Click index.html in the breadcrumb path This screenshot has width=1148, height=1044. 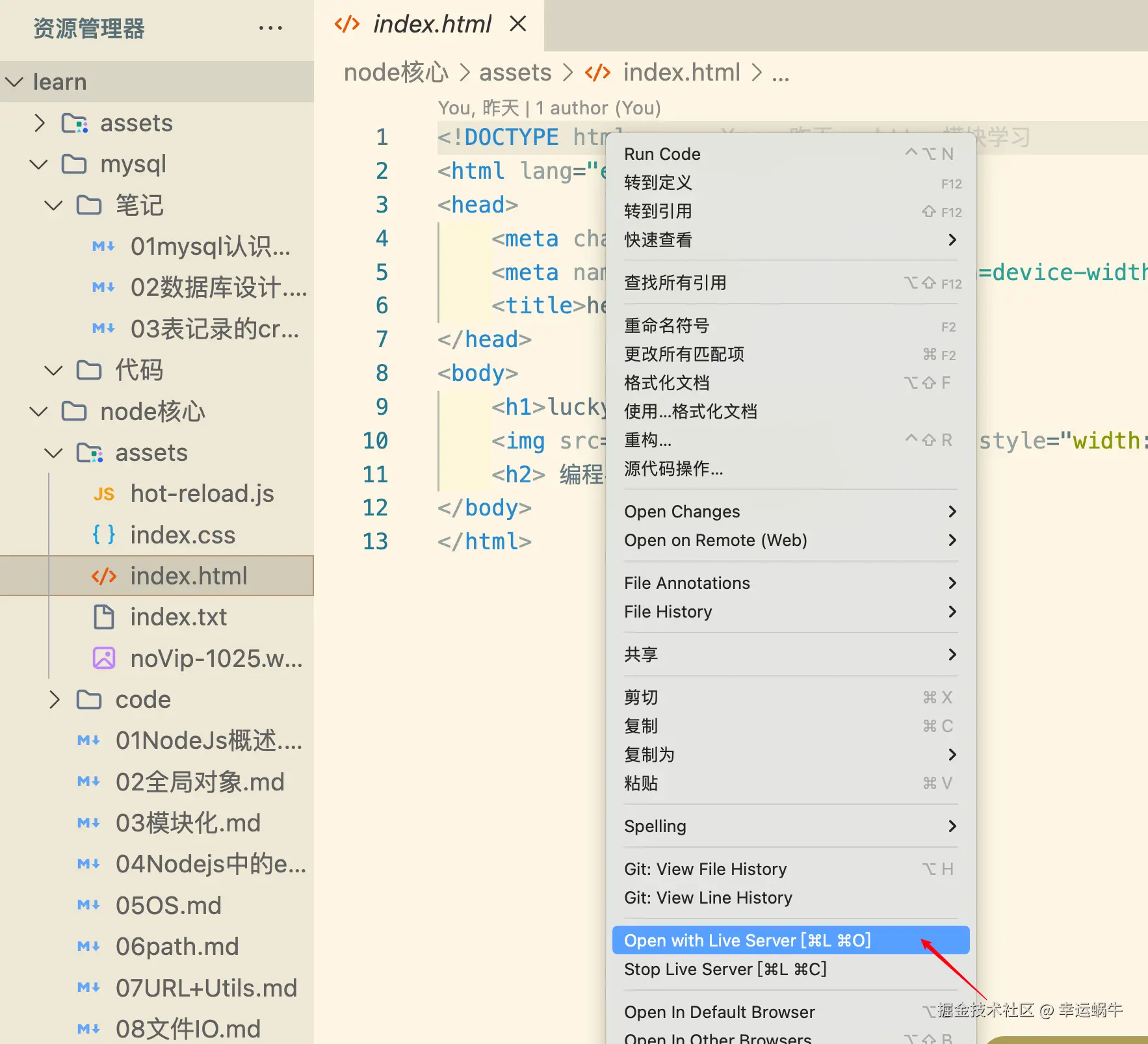click(x=682, y=72)
